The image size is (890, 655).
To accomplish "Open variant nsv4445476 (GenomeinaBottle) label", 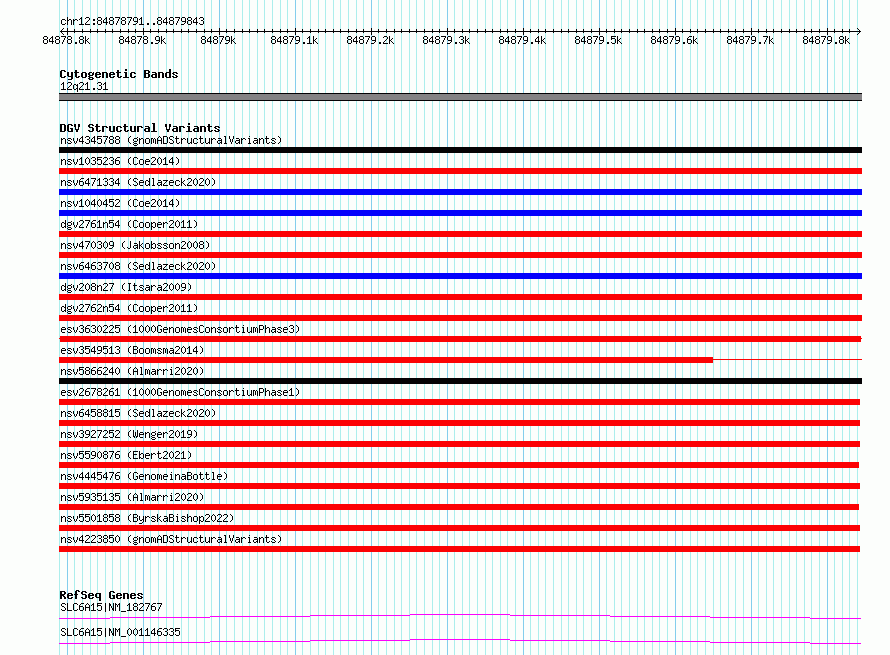I will pos(144,476).
